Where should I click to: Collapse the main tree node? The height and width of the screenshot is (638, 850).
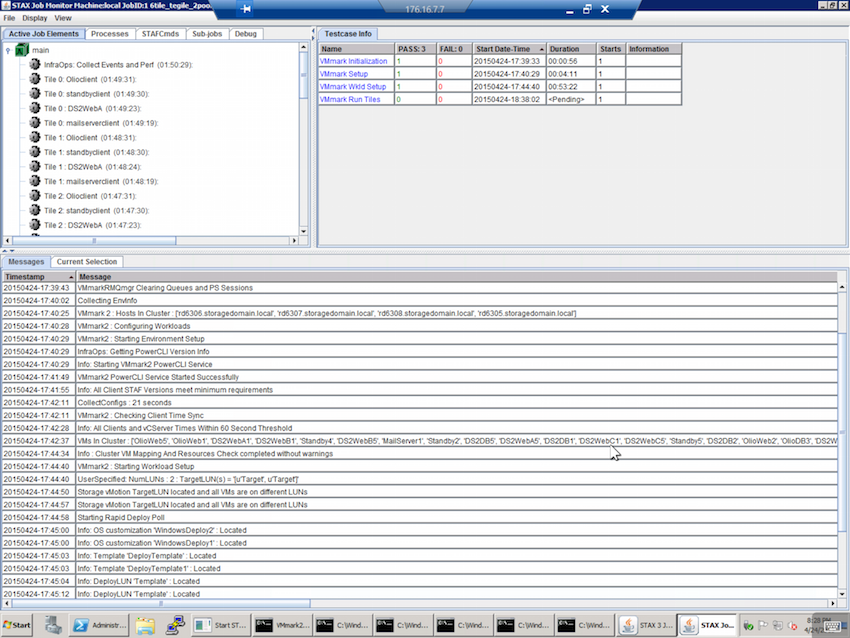coord(8,50)
